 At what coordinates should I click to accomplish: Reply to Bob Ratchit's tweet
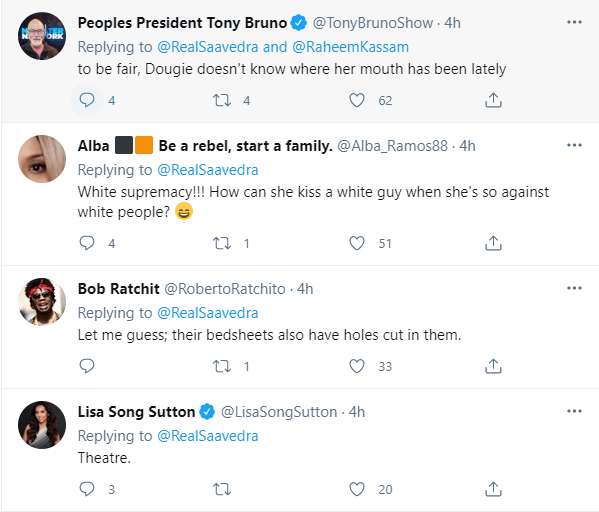tap(87, 366)
